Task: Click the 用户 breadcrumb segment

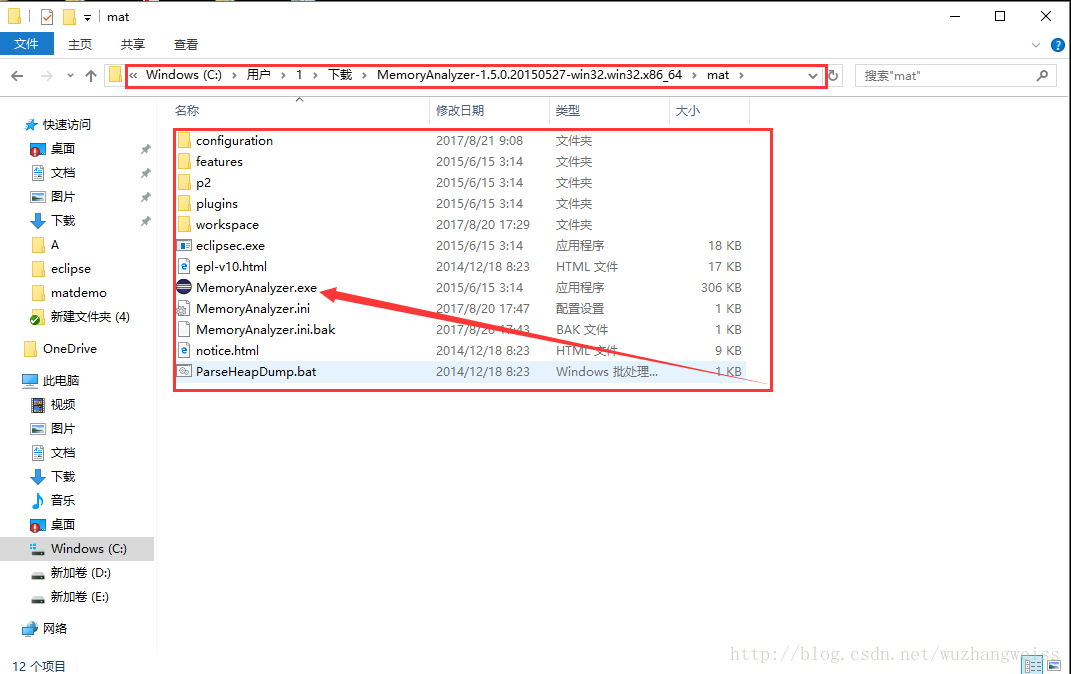Action: 258,75
